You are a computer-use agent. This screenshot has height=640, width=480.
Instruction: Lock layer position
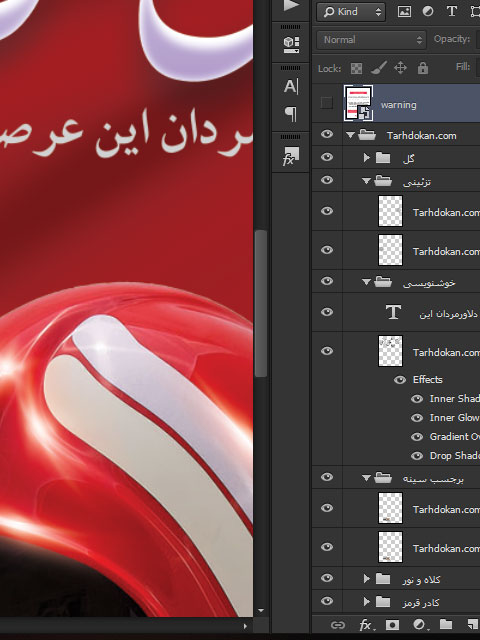point(400,68)
